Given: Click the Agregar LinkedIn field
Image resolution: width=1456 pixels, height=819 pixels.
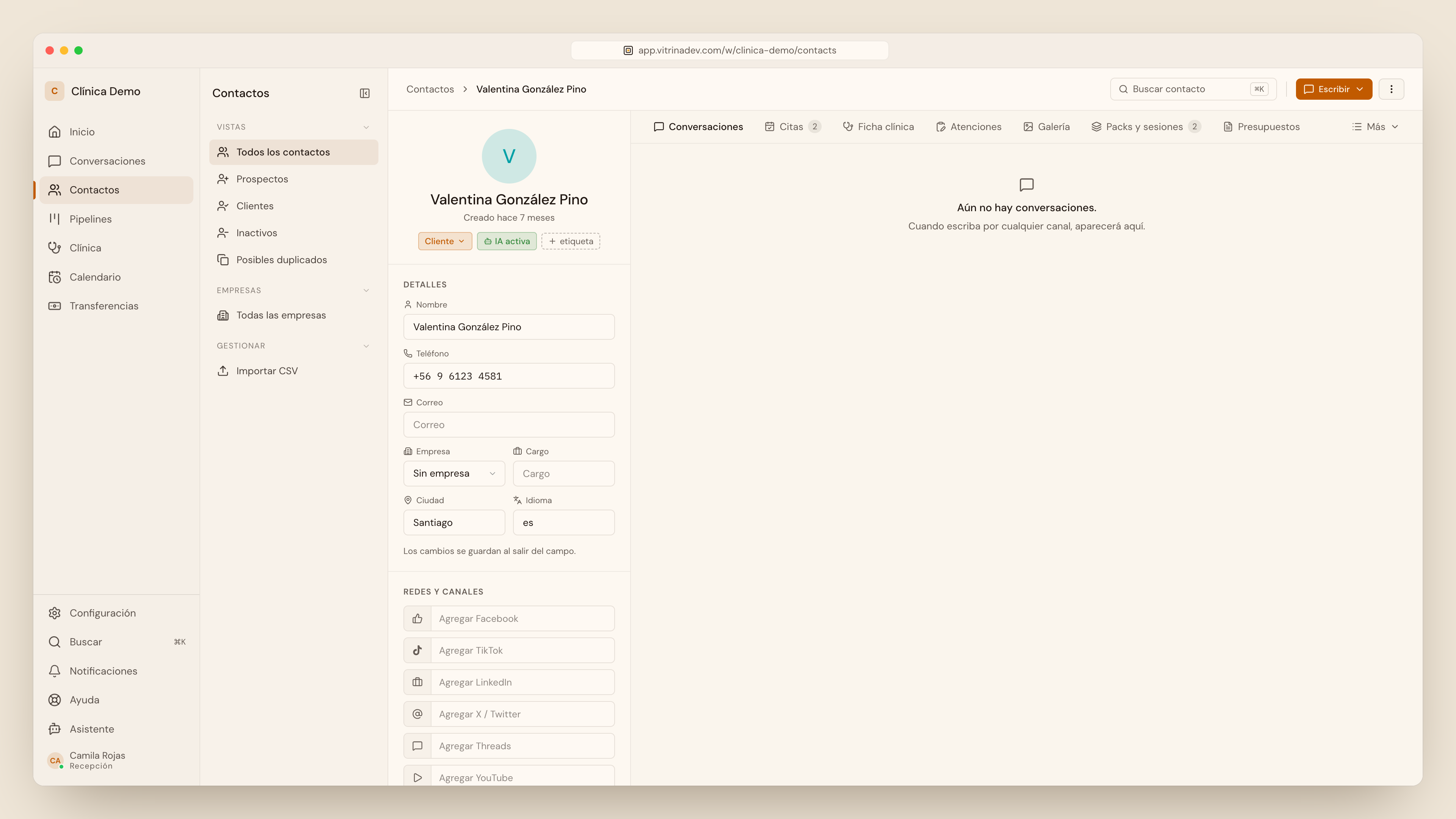Looking at the screenshot, I should [523, 682].
